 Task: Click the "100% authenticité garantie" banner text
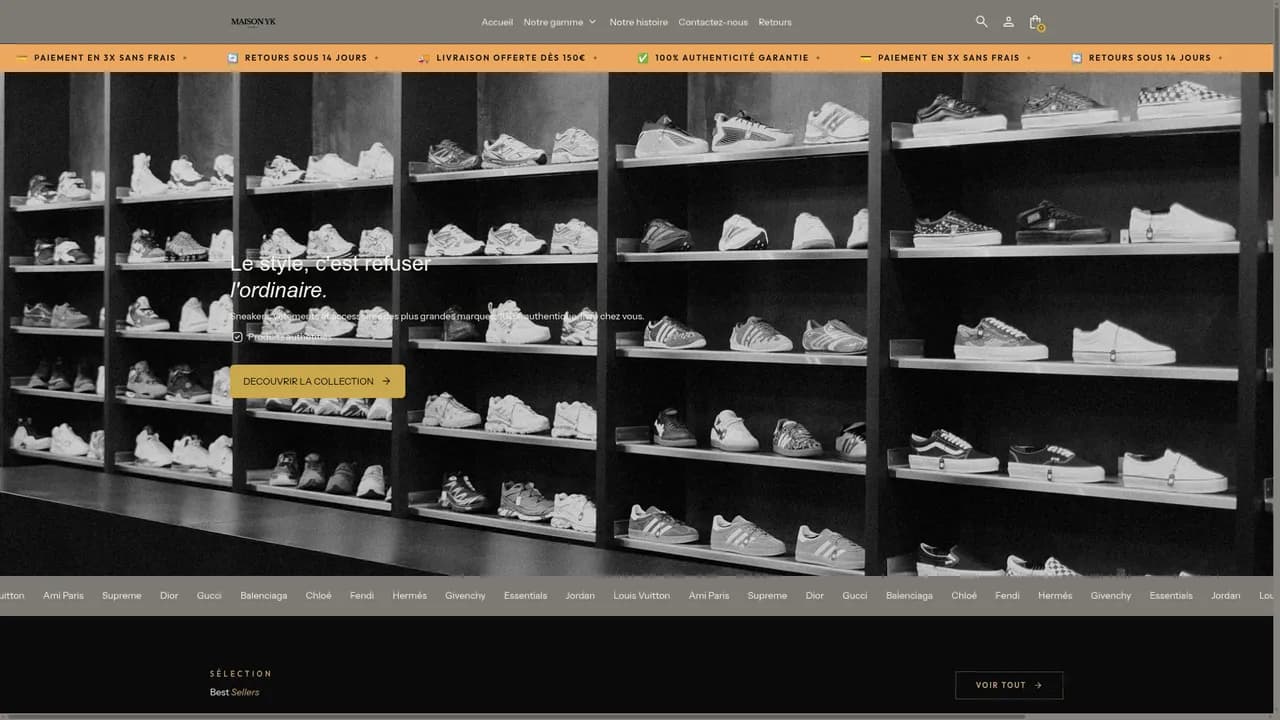[732, 58]
